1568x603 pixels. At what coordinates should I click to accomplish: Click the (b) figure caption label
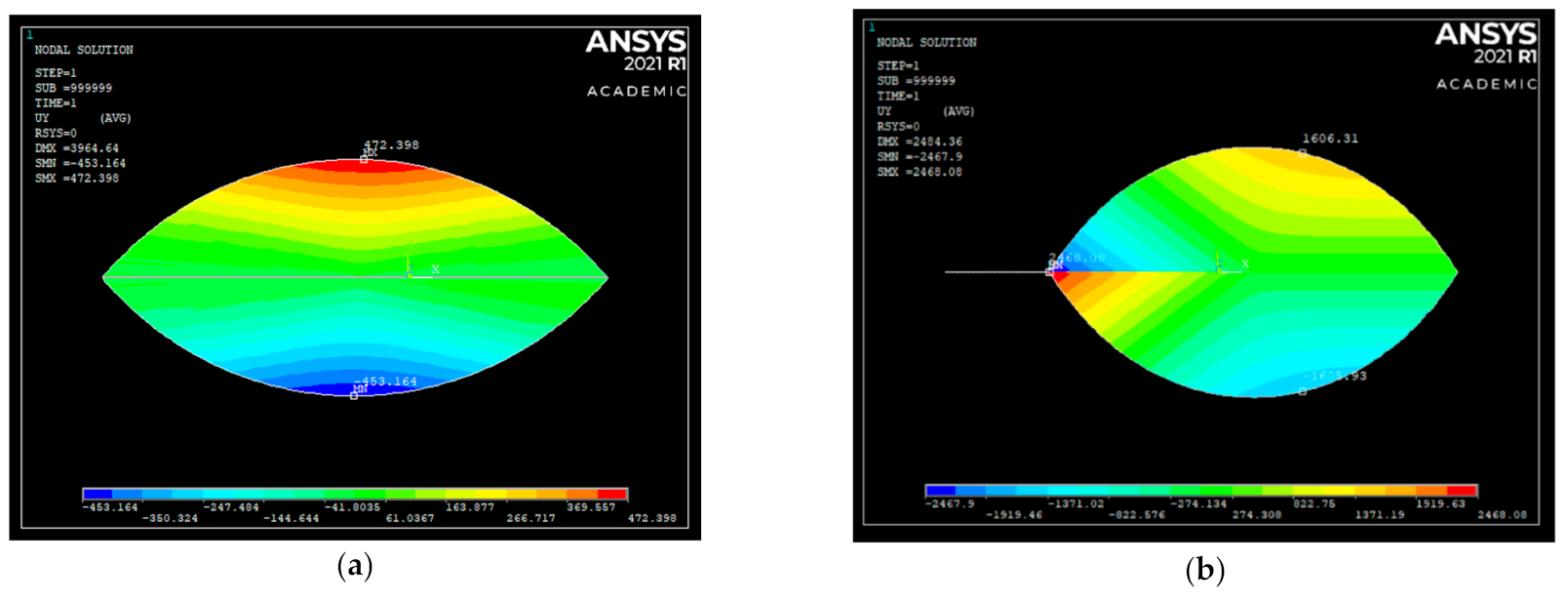tap(1204, 569)
